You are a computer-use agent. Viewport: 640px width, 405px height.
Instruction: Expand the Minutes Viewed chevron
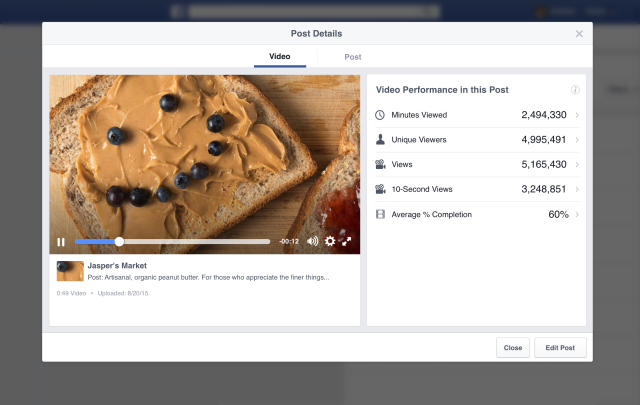coord(577,115)
